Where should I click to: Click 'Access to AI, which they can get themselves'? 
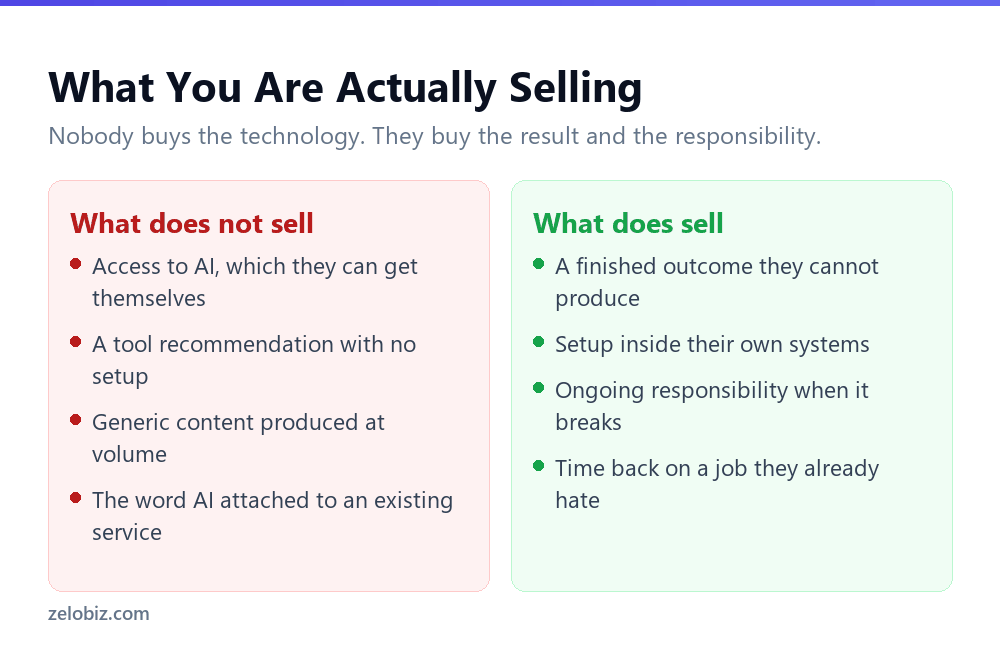tap(255, 282)
